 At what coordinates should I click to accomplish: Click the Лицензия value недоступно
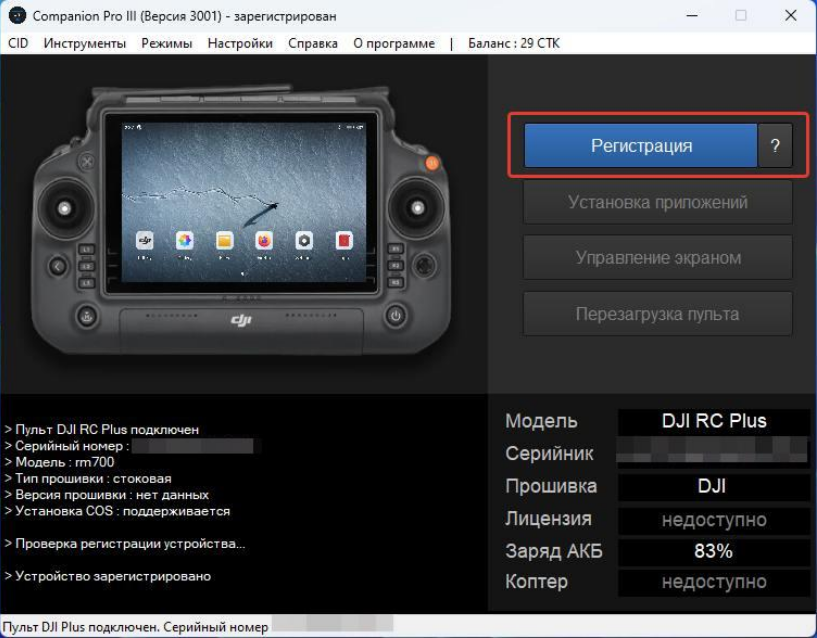click(x=714, y=520)
